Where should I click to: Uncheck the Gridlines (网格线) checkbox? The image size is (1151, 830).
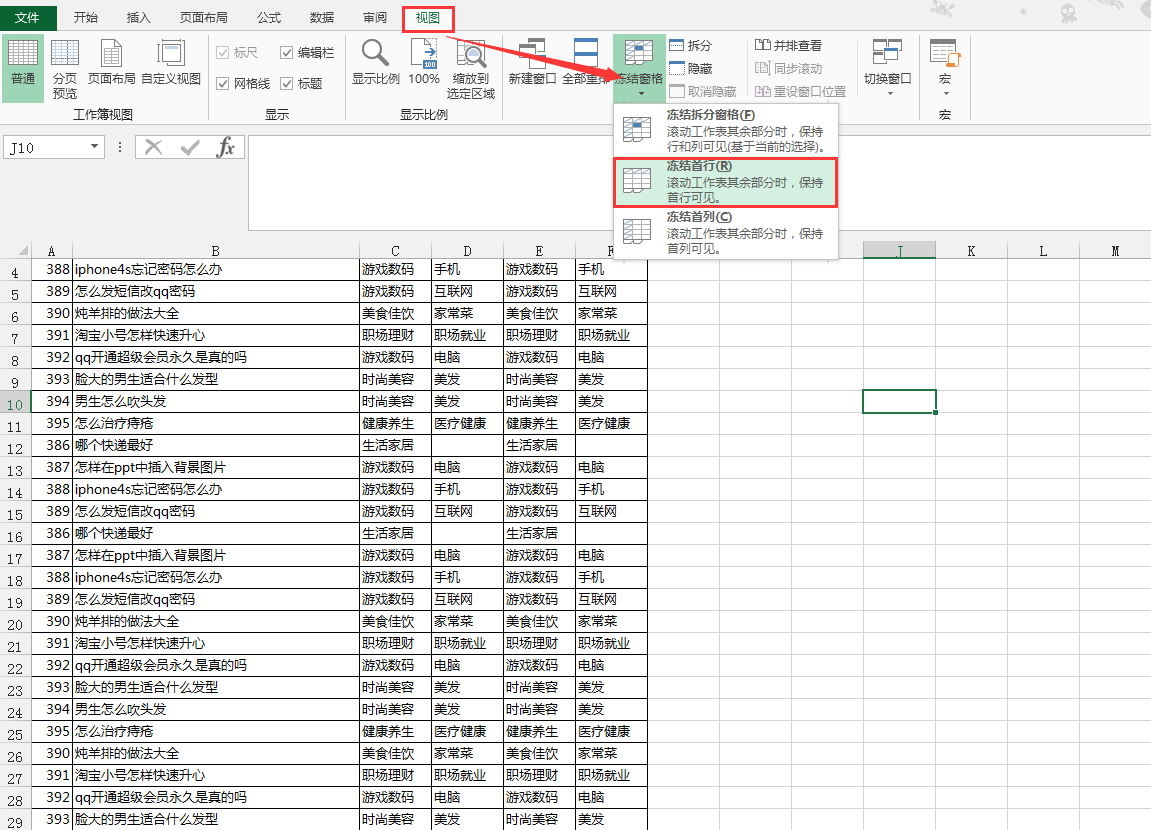pyautogui.click(x=223, y=84)
